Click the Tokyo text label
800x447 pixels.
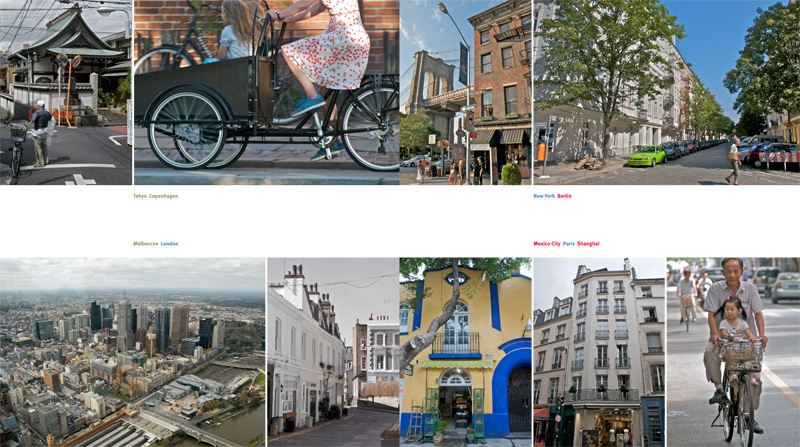[139, 196]
